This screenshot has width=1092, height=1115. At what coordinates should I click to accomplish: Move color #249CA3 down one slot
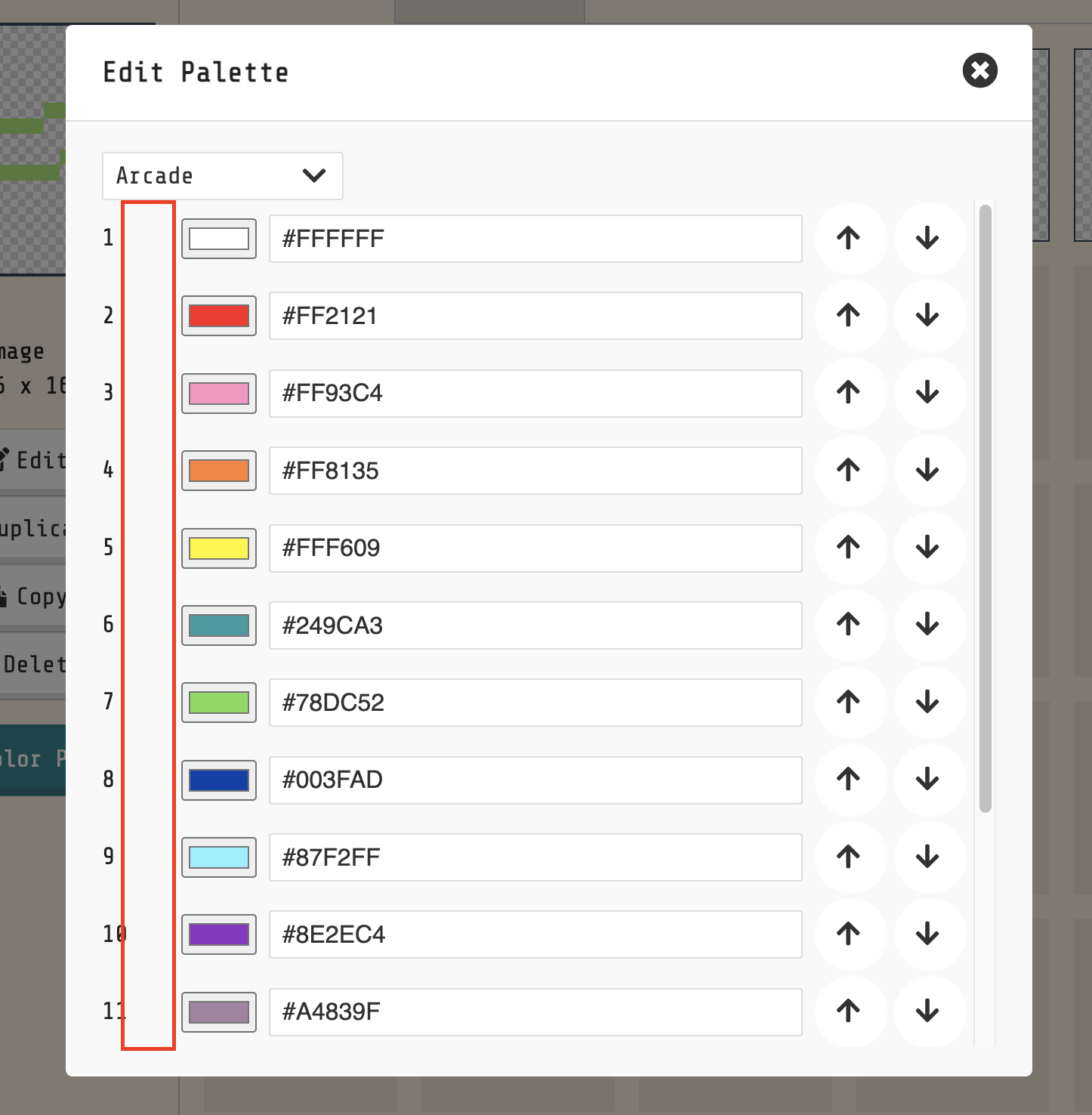[x=929, y=625]
